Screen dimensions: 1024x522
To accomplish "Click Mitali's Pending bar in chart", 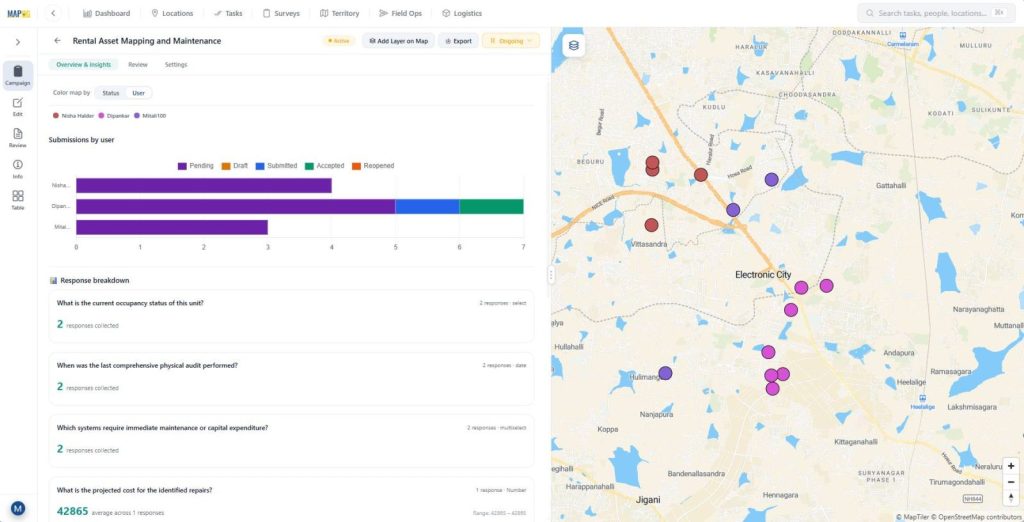I will [172, 227].
